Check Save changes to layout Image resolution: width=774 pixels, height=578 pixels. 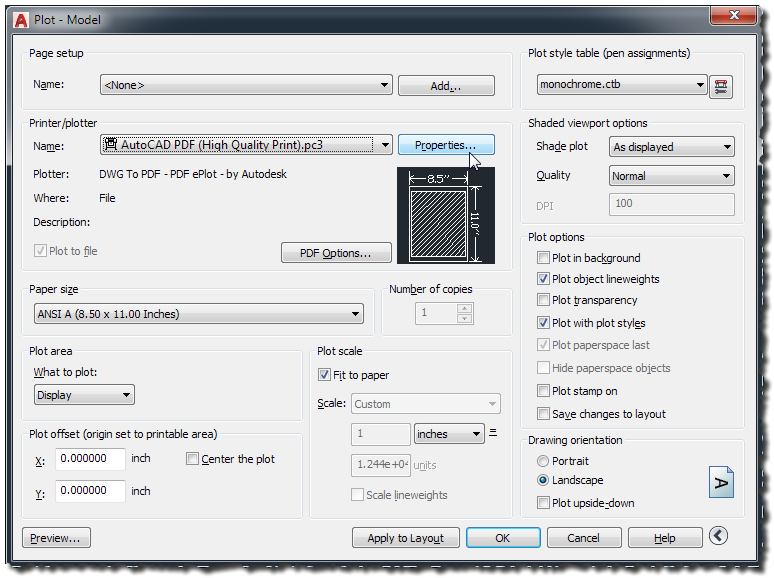543,414
